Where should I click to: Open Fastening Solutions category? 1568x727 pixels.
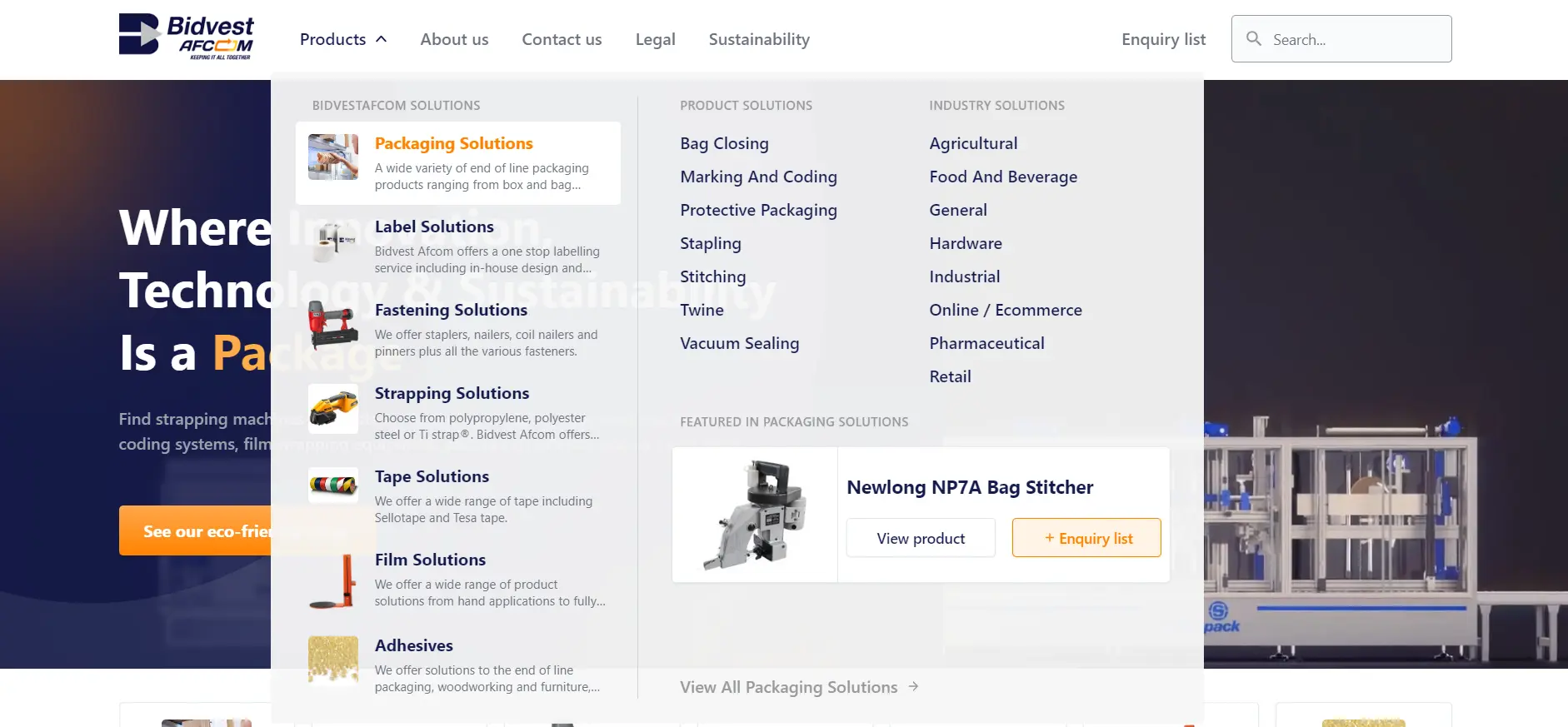click(x=451, y=310)
